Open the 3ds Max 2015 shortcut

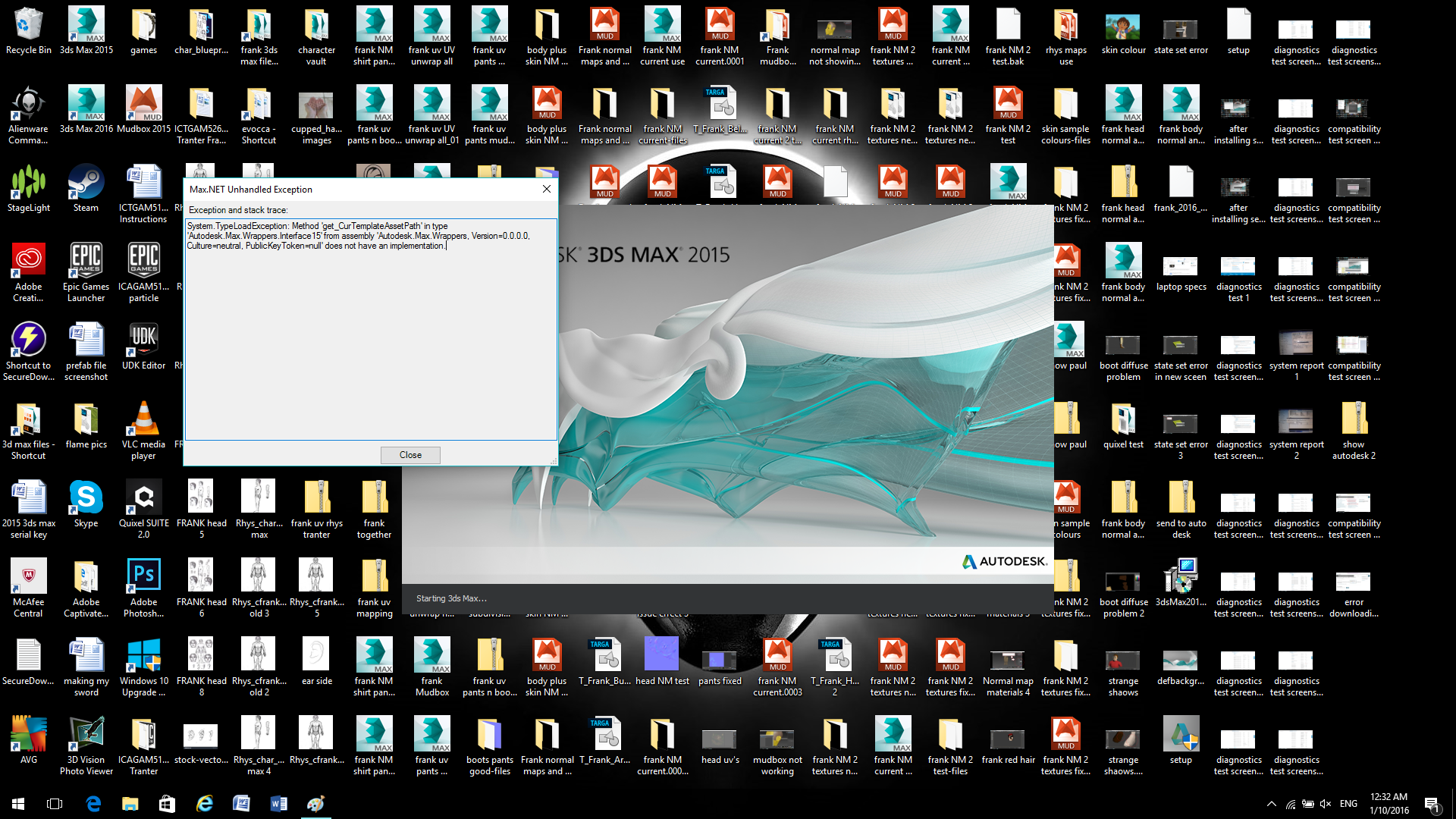[x=86, y=30]
